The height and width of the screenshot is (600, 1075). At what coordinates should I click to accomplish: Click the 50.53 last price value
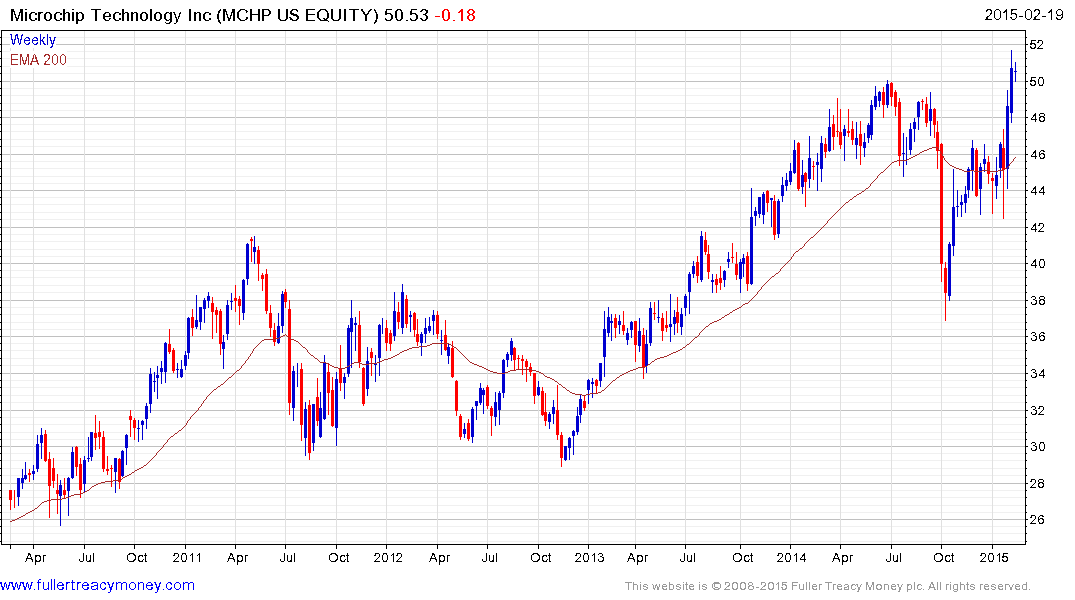(386, 15)
